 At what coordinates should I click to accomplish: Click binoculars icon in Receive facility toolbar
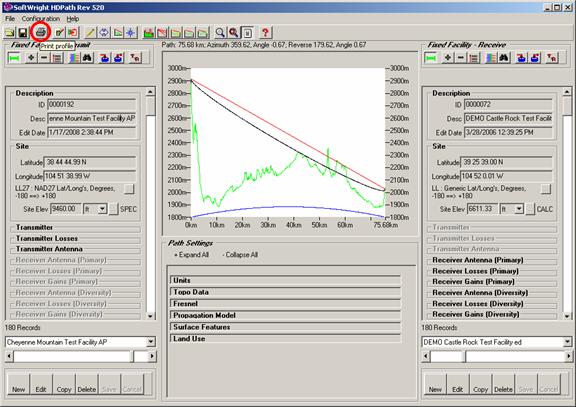pos(504,58)
